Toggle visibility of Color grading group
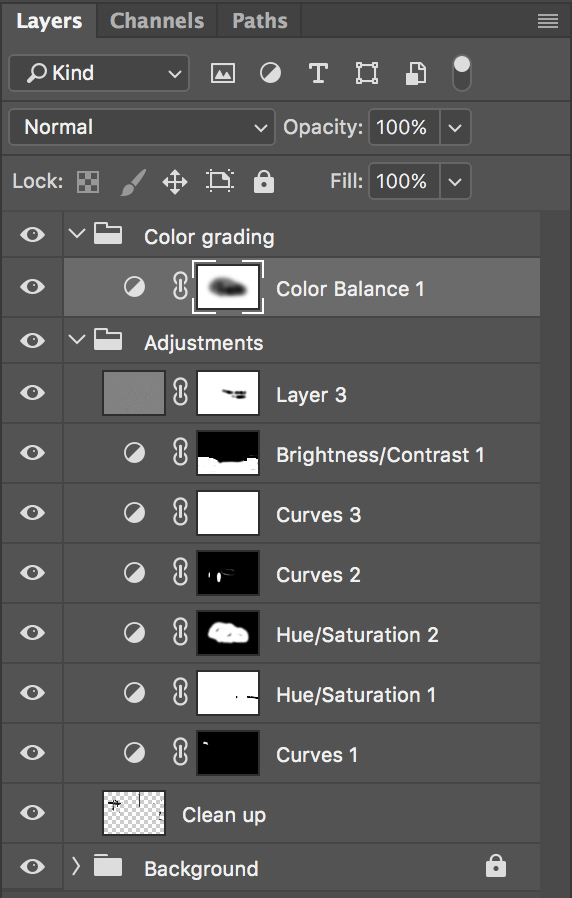Screen dimensions: 572x898 pos(33,234)
